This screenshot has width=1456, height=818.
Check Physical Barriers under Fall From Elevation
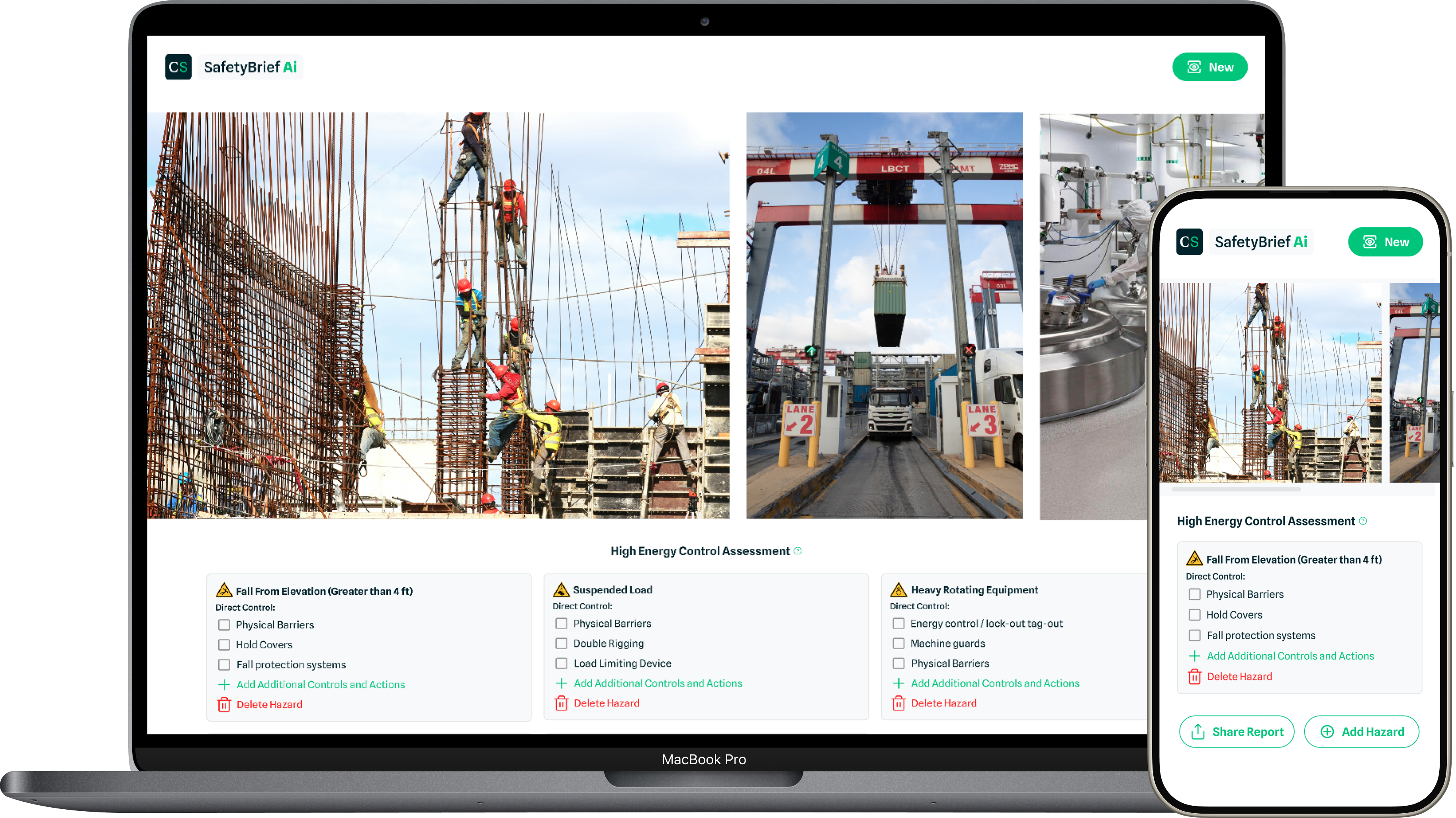[x=224, y=625]
